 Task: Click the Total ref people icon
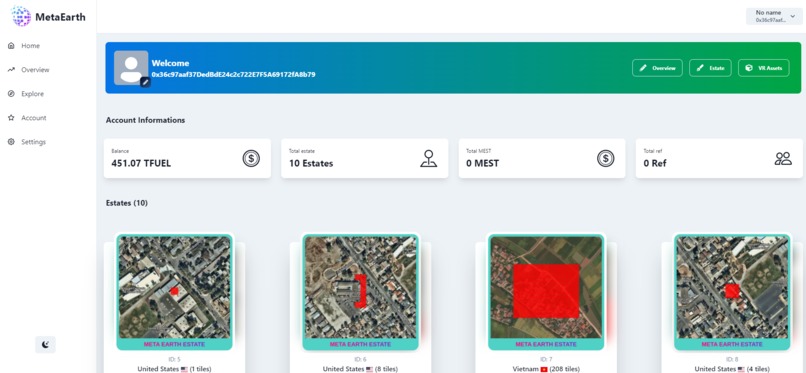(x=783, y=158)
